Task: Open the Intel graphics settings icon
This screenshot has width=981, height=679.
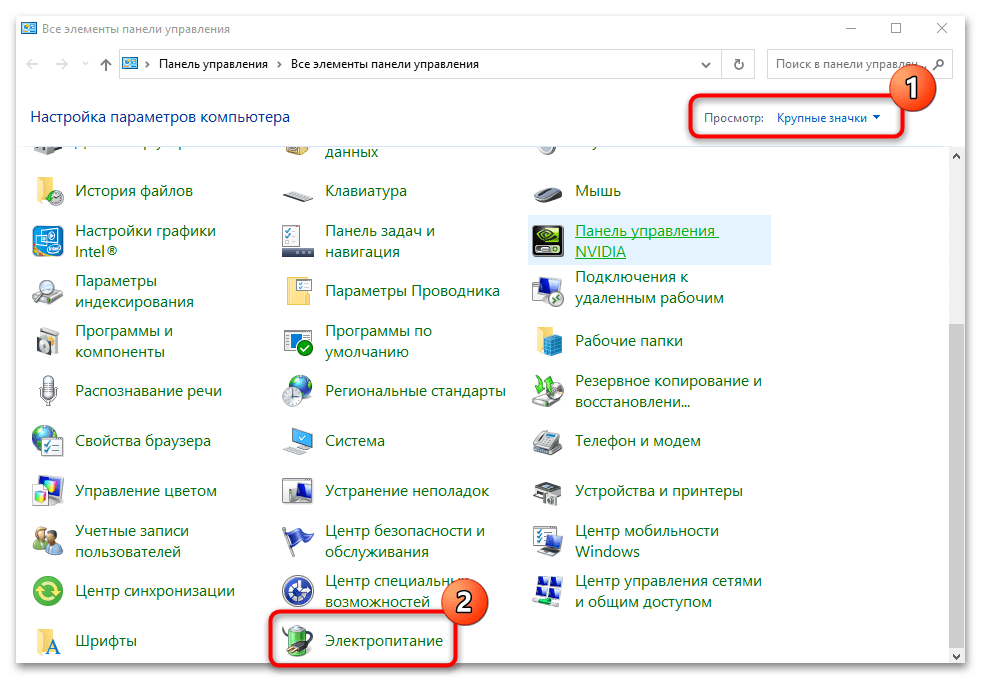Action: [48, 242]
